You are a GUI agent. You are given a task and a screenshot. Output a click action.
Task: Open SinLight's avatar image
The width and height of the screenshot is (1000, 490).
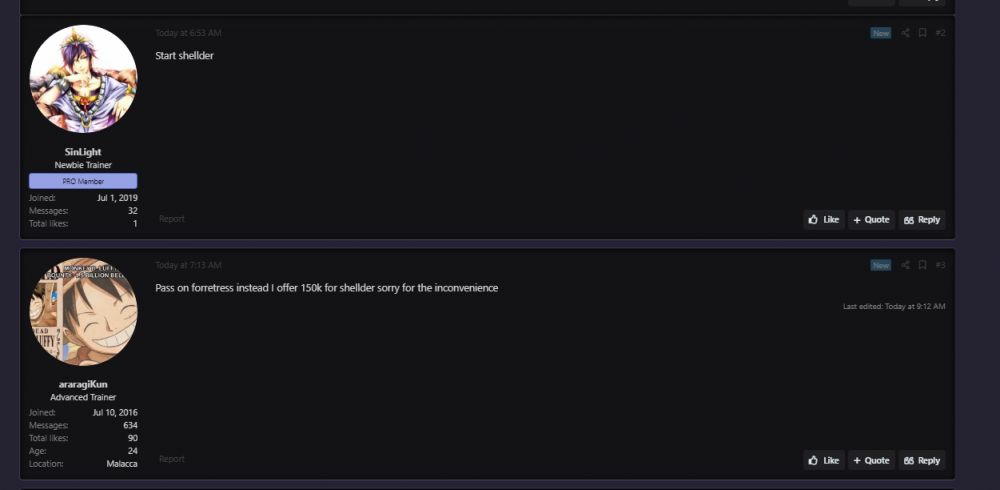point(83,79)
